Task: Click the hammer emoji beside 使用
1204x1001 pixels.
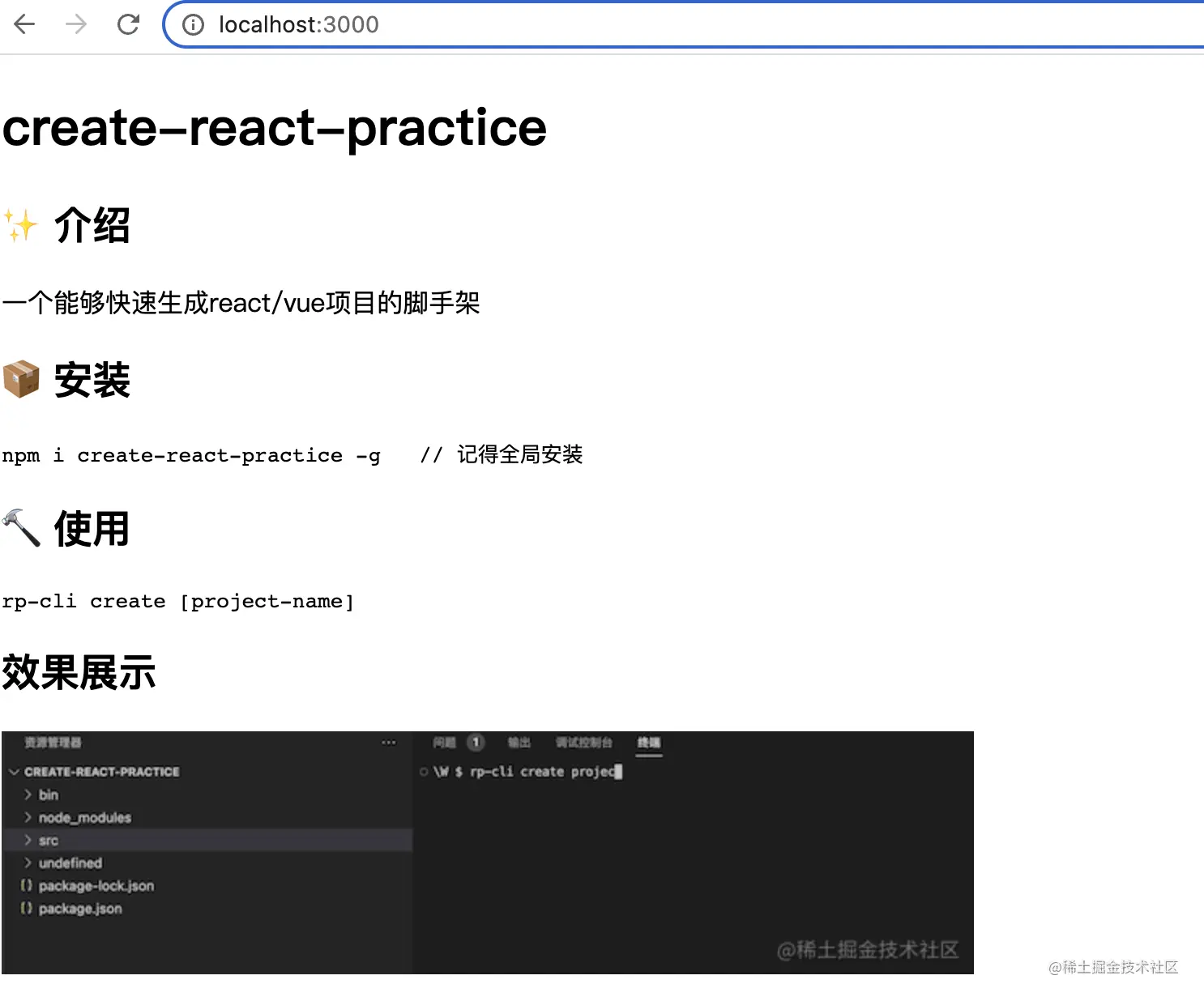Action: tap(21, 528)
